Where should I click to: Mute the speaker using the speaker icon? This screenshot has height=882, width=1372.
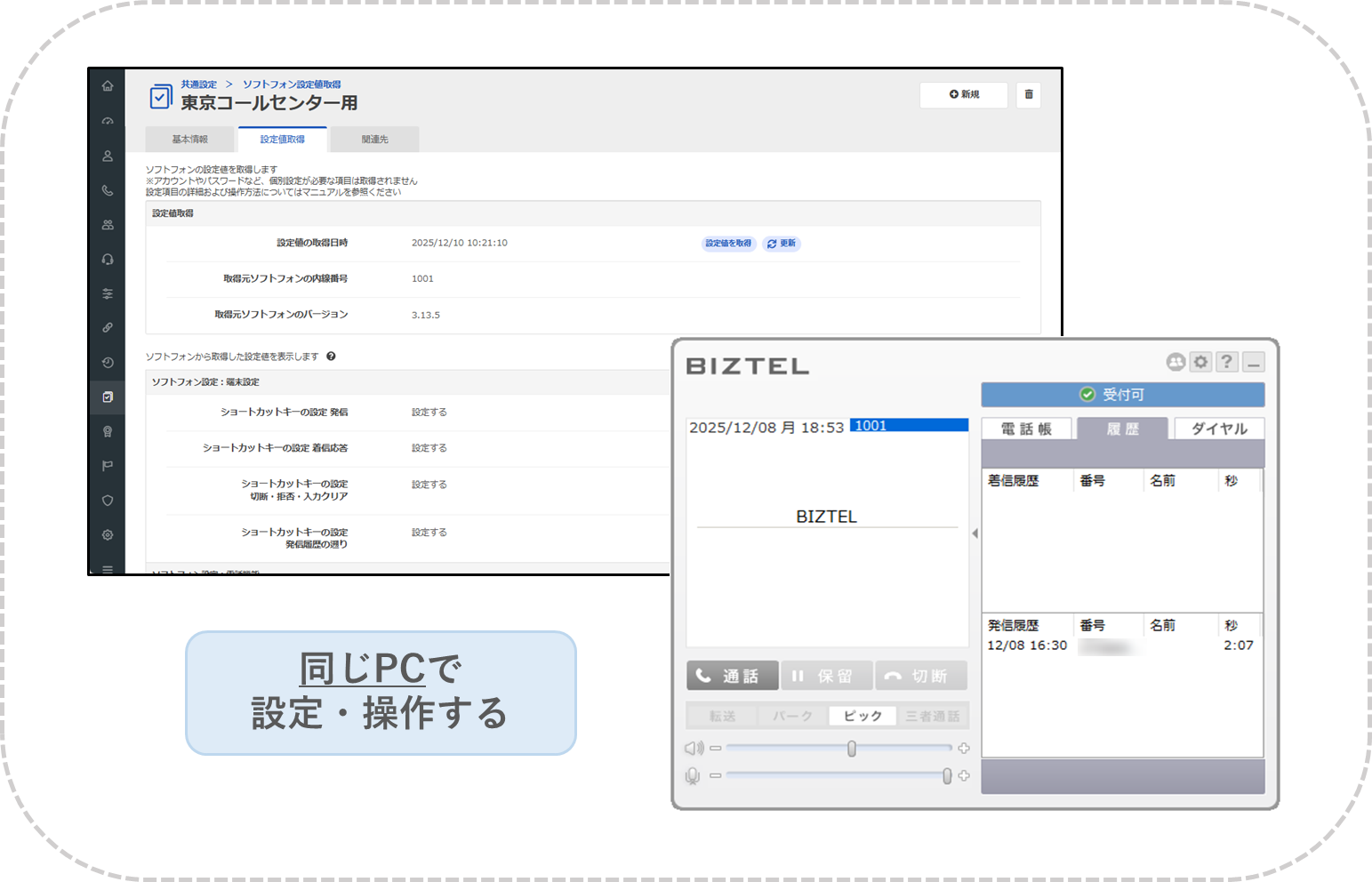click(694, 749)
